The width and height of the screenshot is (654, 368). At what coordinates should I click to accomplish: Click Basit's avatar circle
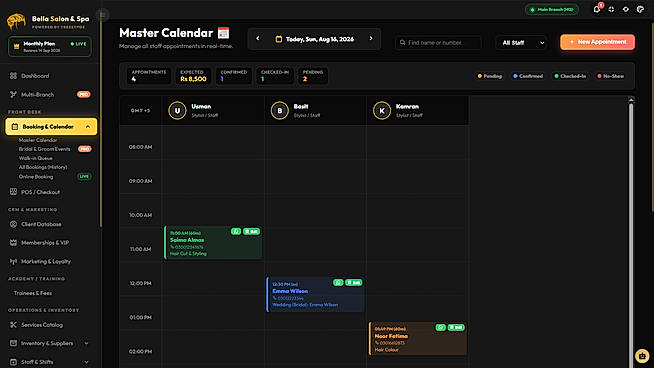(279, 111)
